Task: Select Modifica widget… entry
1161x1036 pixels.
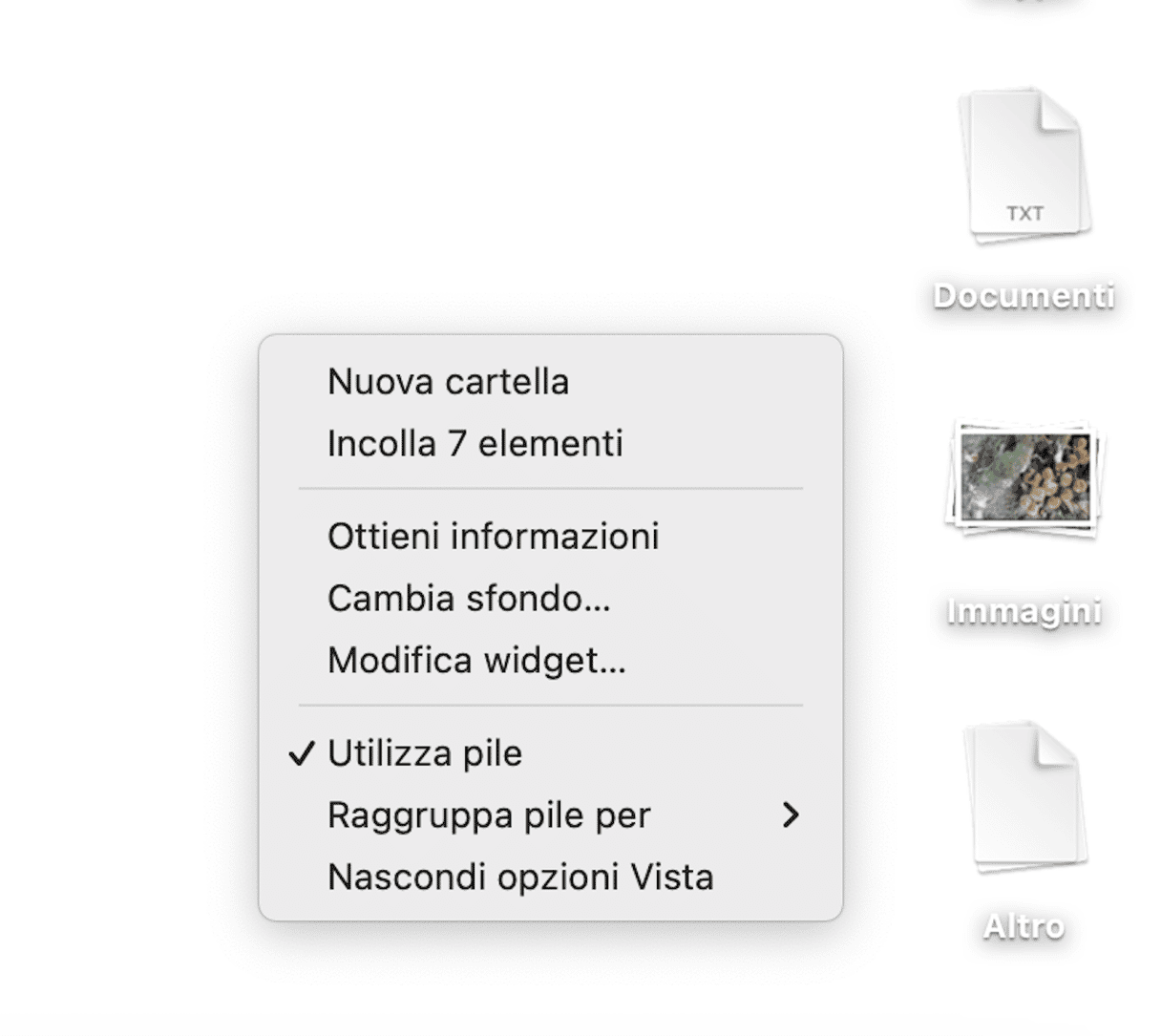Action: [551, 660]
